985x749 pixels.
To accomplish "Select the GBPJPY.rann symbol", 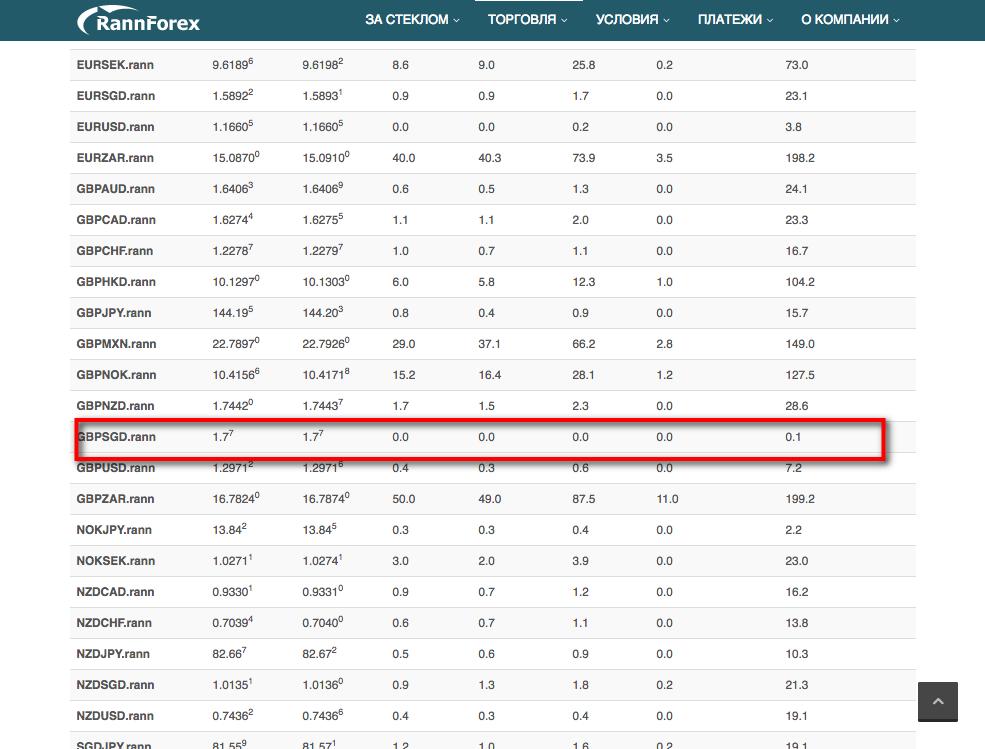I will [x=114, y=313].
